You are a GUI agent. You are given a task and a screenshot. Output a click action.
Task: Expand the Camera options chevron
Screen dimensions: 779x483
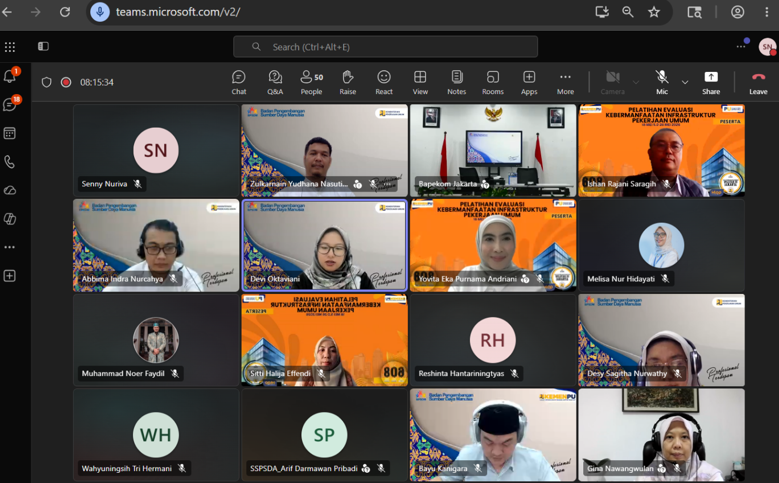(636, 82)
